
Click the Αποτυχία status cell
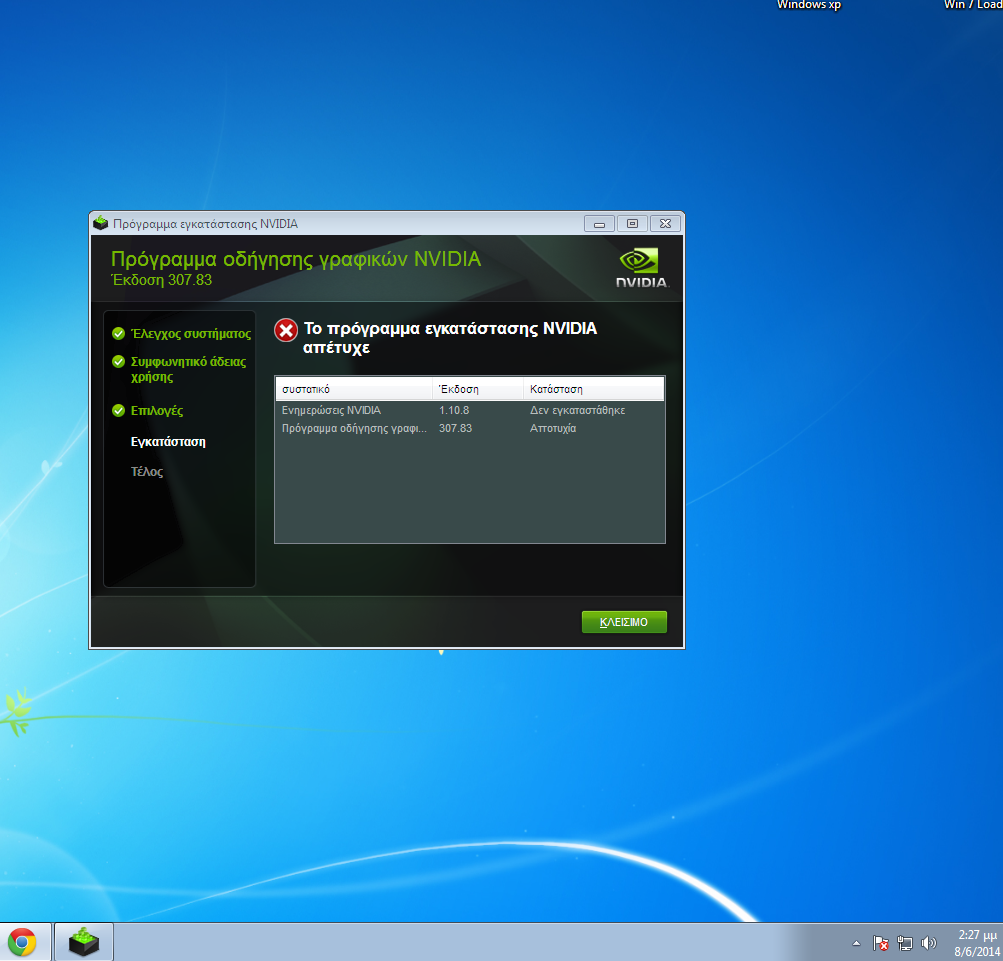[553, 428]
